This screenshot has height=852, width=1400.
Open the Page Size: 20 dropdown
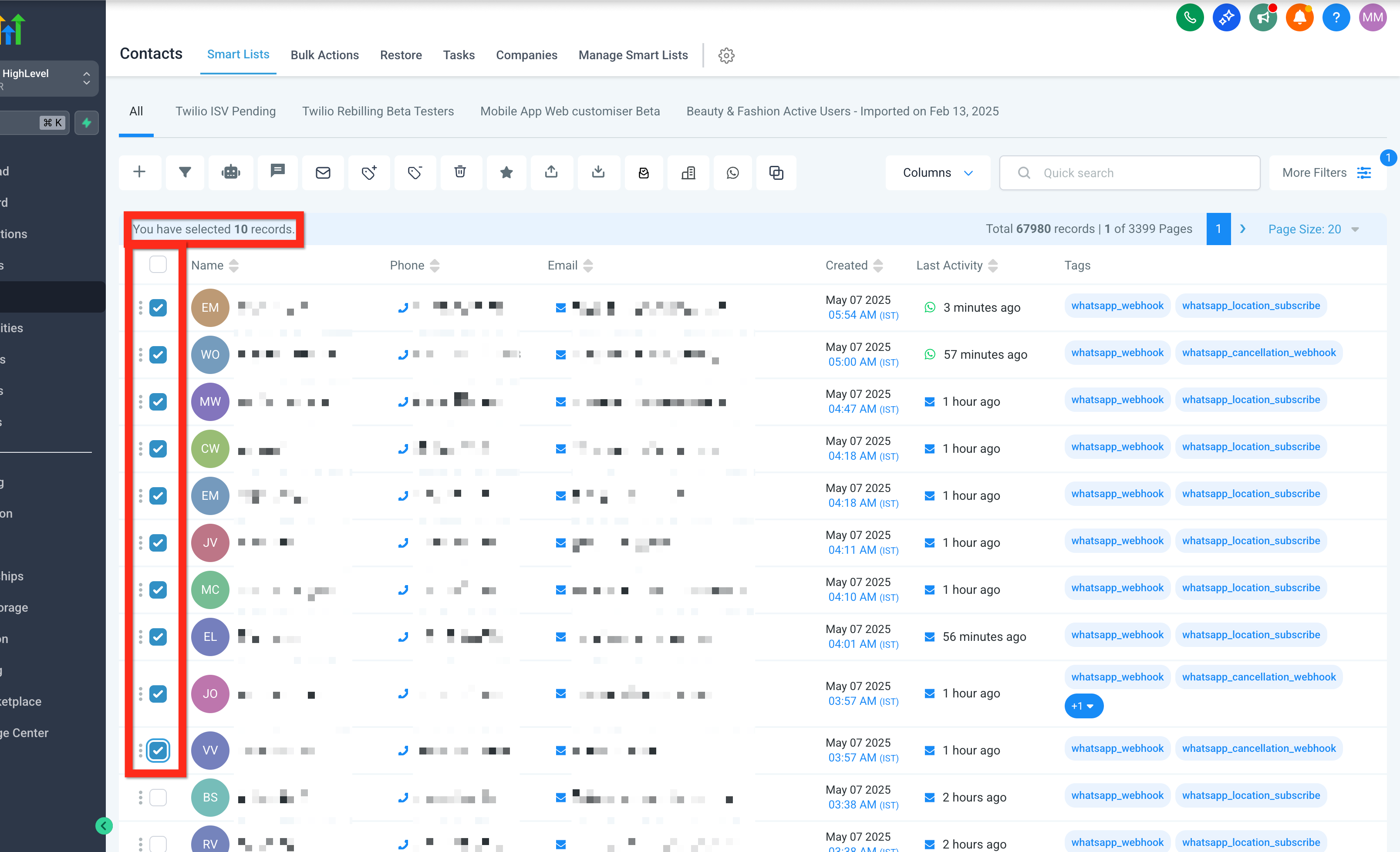(1313, 229)
